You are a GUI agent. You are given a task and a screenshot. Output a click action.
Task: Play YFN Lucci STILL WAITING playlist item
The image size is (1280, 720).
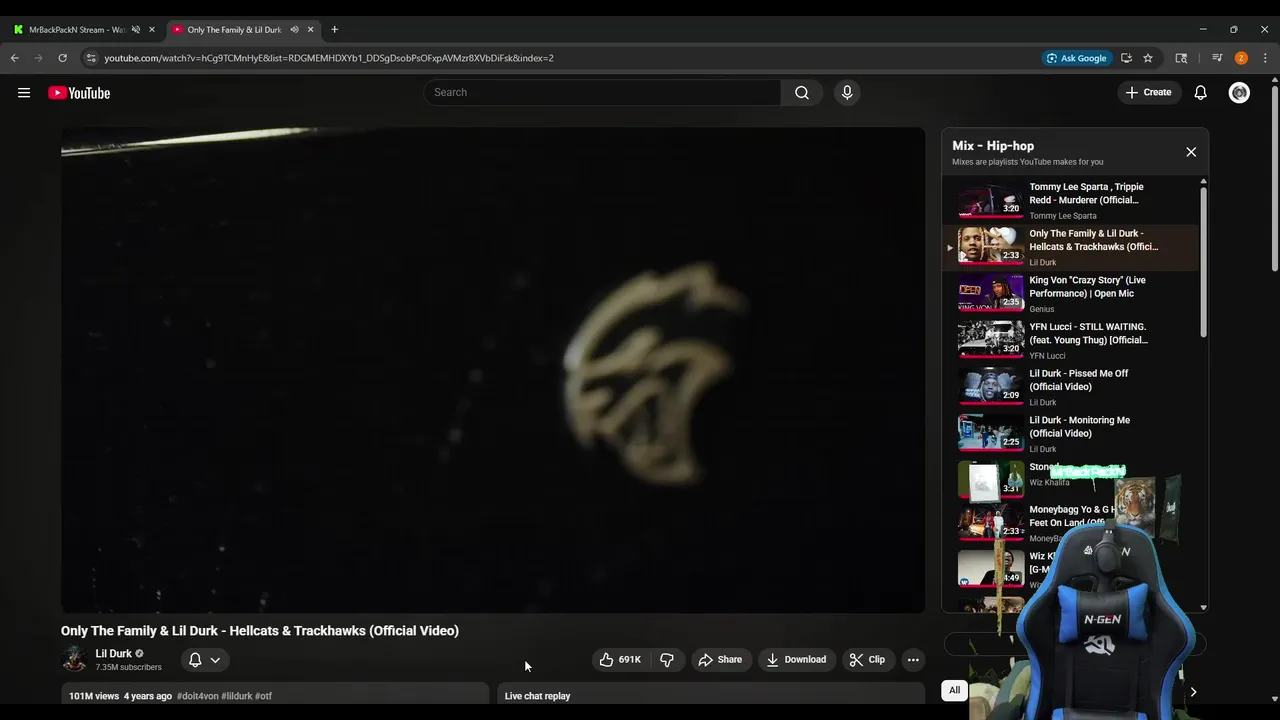click(1070, 341)
